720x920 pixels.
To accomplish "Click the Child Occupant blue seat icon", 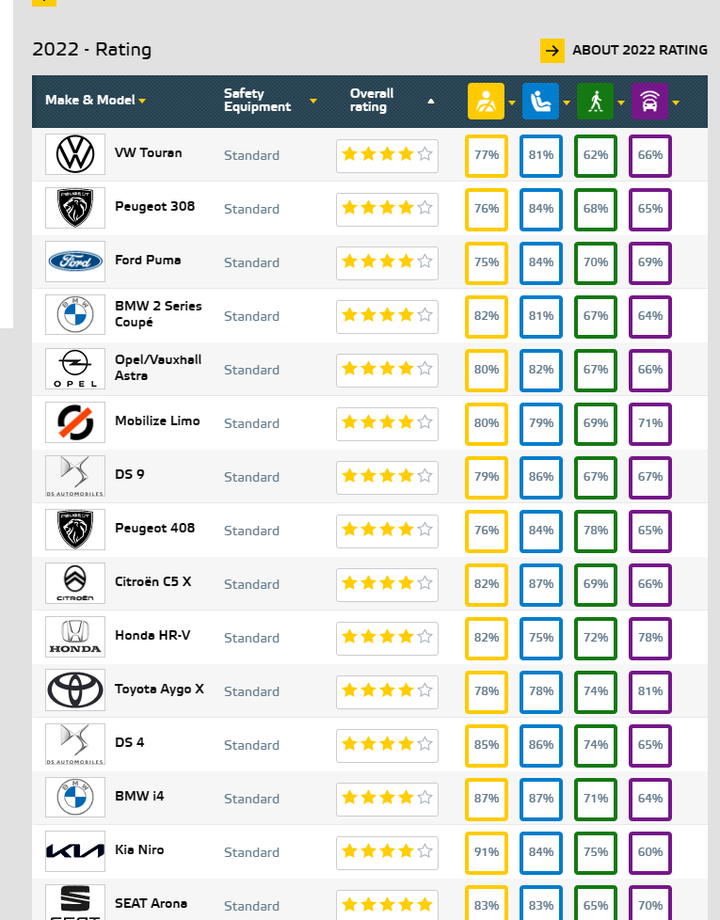I will click(x=540, y=101).
